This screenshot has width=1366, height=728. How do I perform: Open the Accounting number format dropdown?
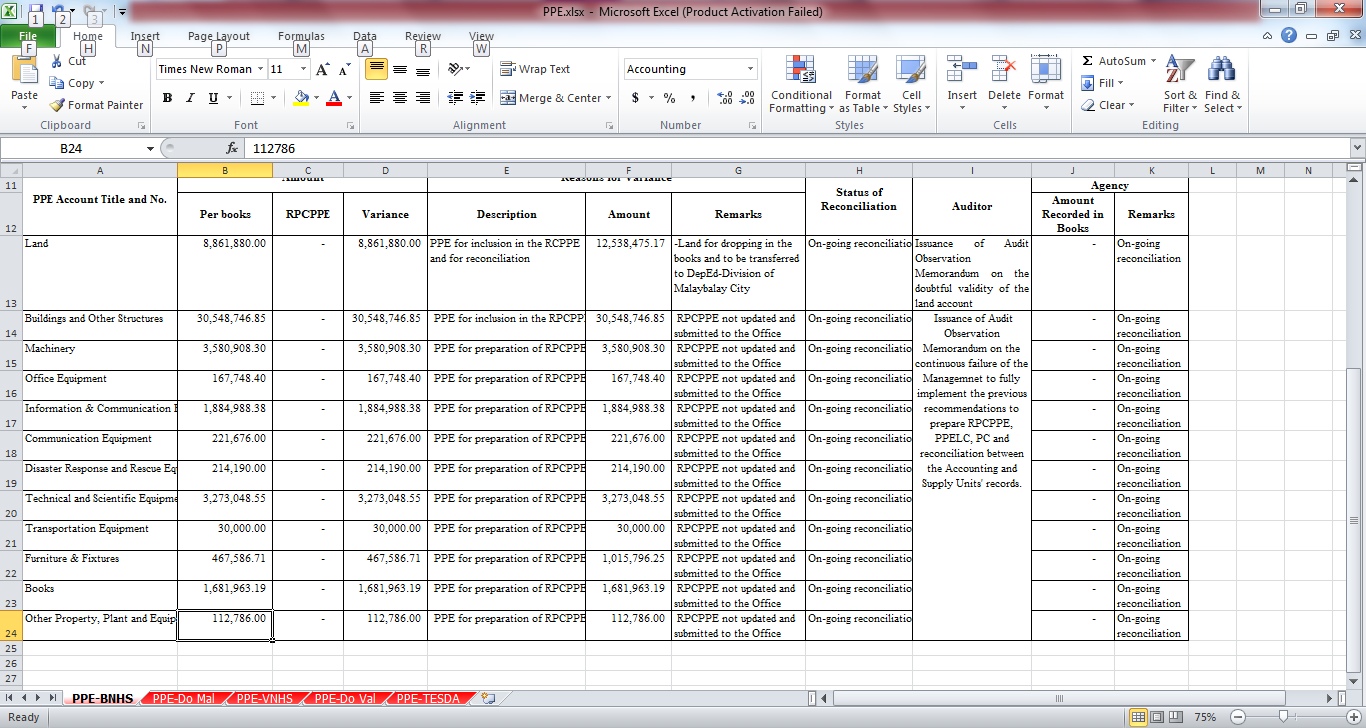pos(751,69)
